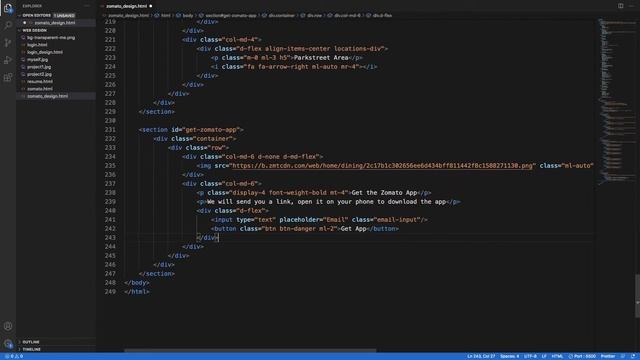The width and height of the screenshot is (640, 360).
Task: Click the 1 UNSAVED badge
Action: pos(64,16)
